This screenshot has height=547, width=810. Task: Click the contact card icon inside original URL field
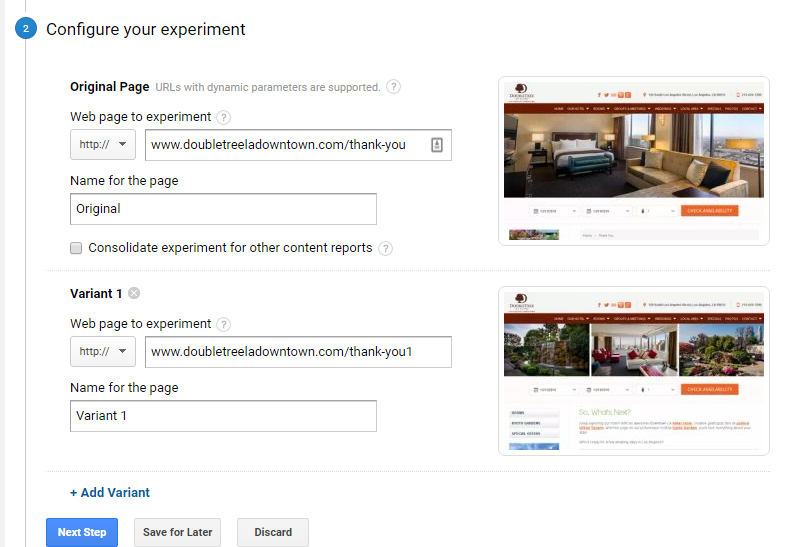[437, 145]
